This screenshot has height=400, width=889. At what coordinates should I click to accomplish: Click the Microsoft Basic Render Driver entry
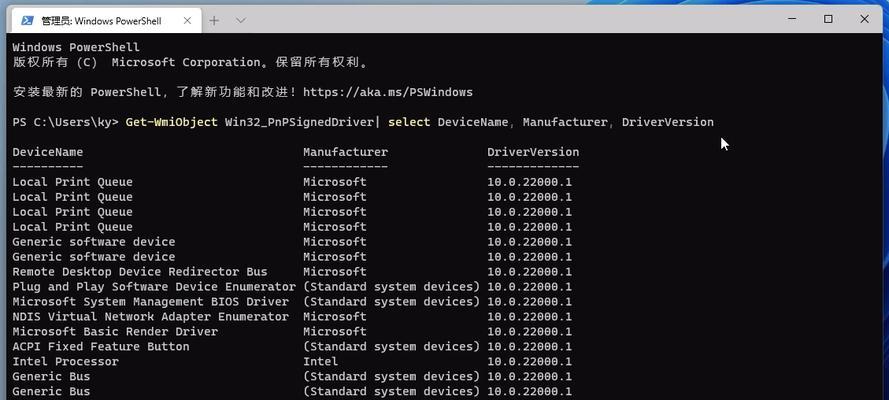(115, 331)
